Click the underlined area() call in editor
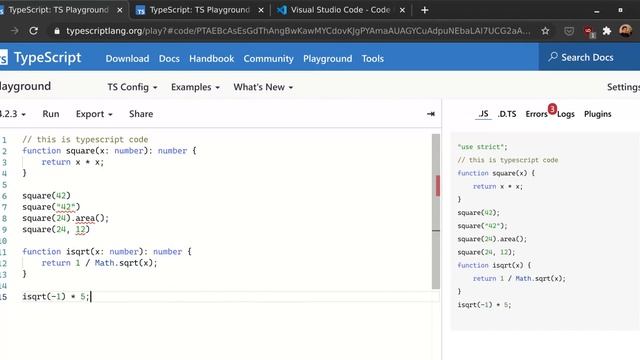640x360 pixels. pos(85,218)
